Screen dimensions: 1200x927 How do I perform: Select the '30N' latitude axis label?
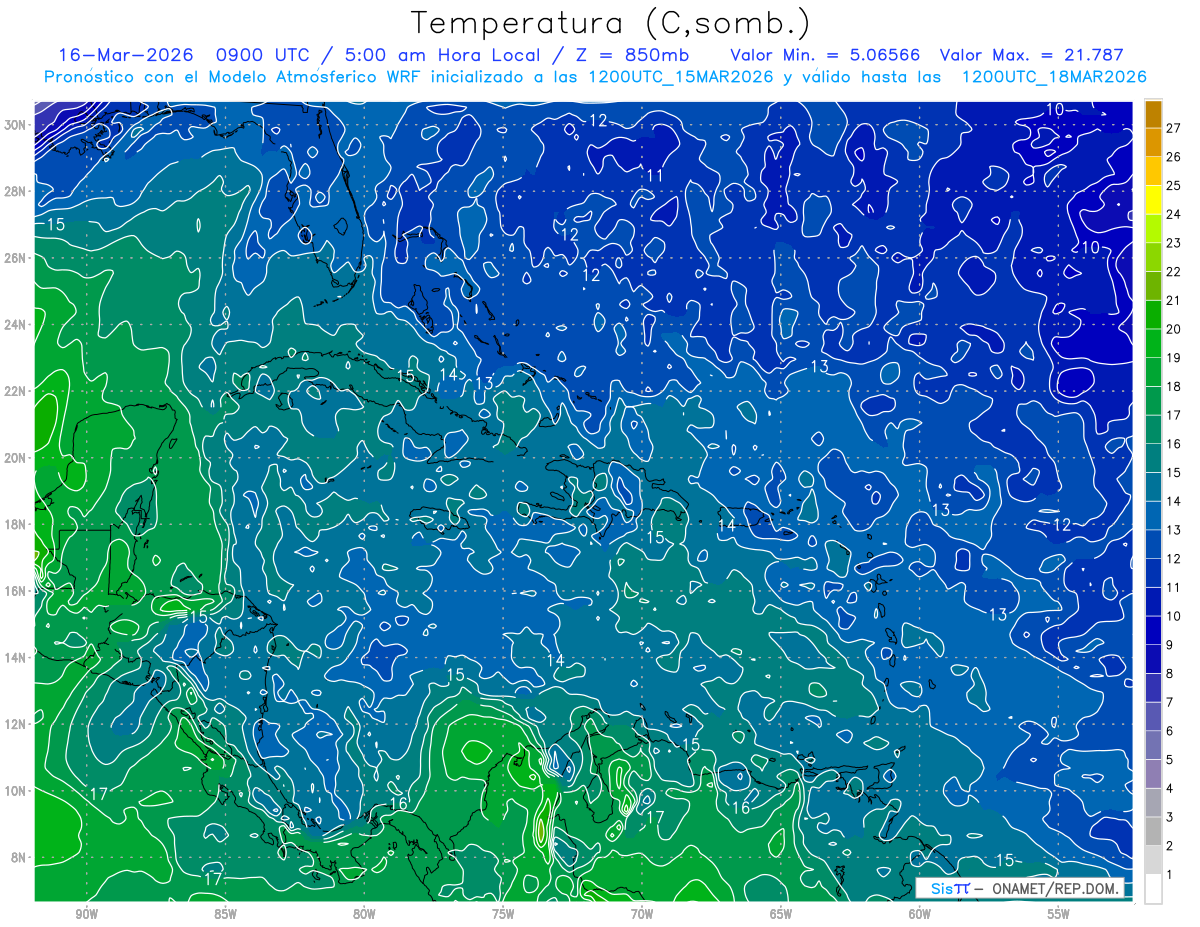pos(15,124)
